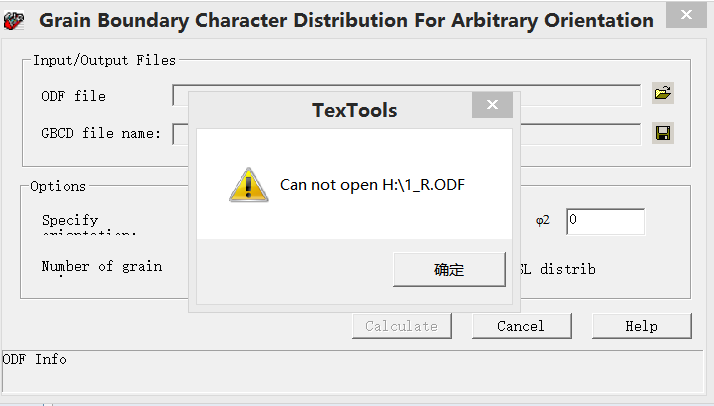Open Help for this dialog
This screenshot has height=406, width=714.
click(641, 326)
